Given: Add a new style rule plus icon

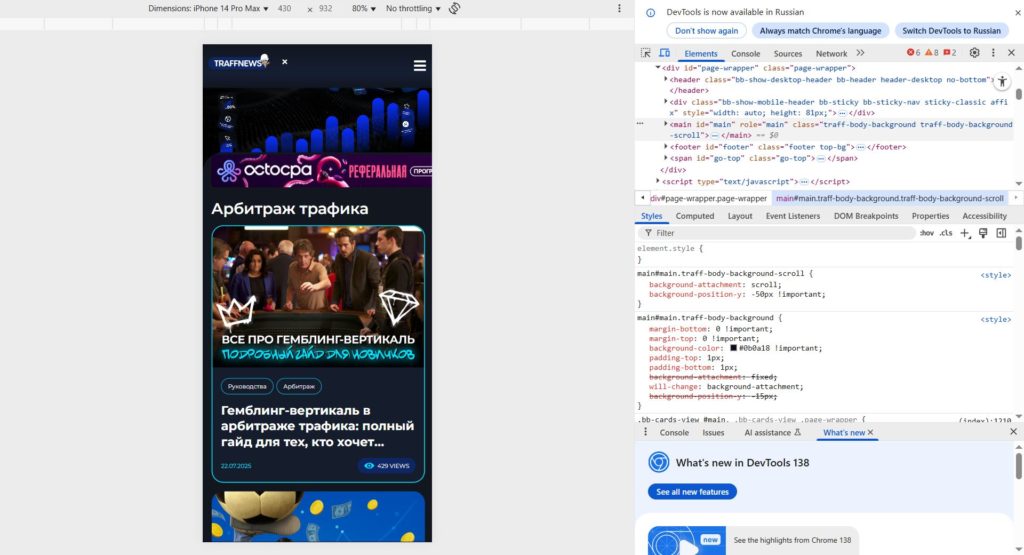Looking at the screenshot, I should coord(965,233).
